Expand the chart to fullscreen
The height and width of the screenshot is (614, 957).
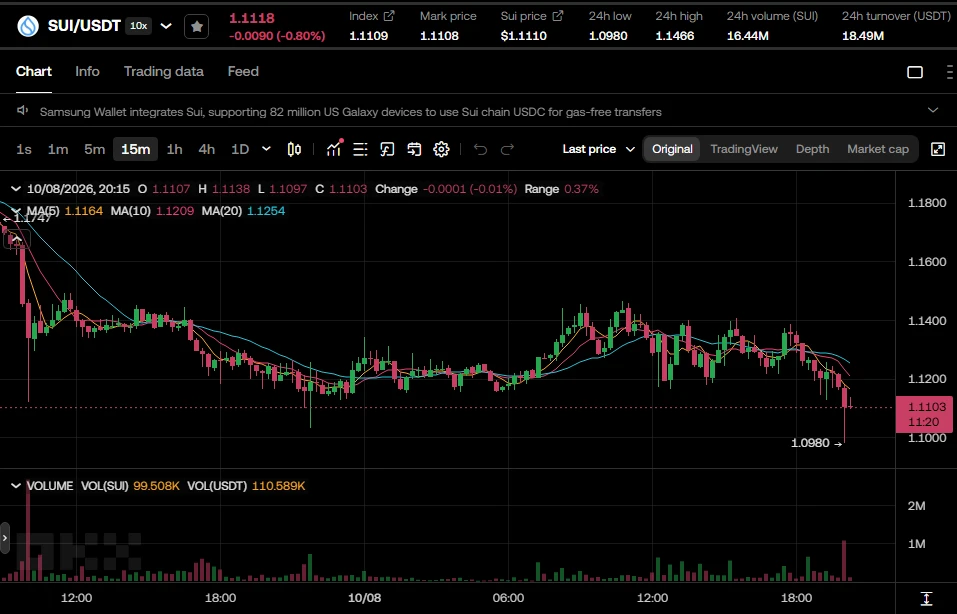tap(938, 149)
